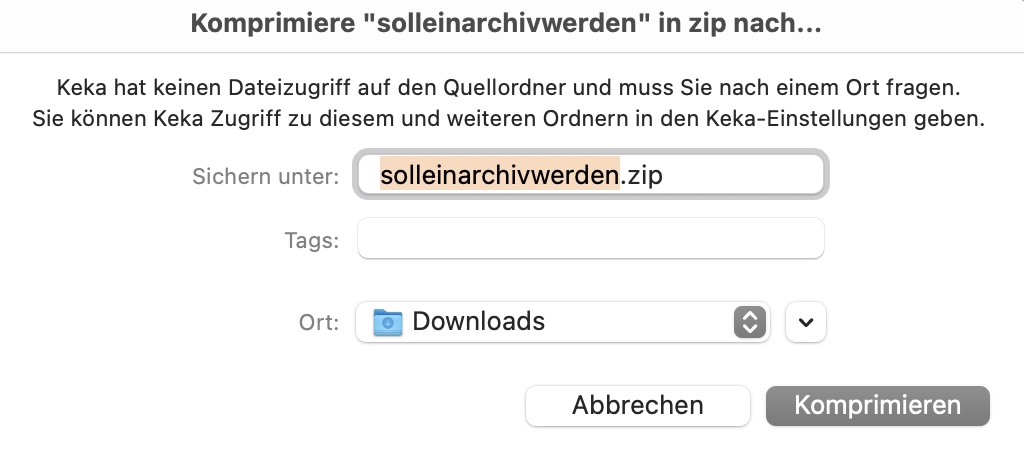Open the Ort location dropdown showing Downloads

[x=563, y=322]
